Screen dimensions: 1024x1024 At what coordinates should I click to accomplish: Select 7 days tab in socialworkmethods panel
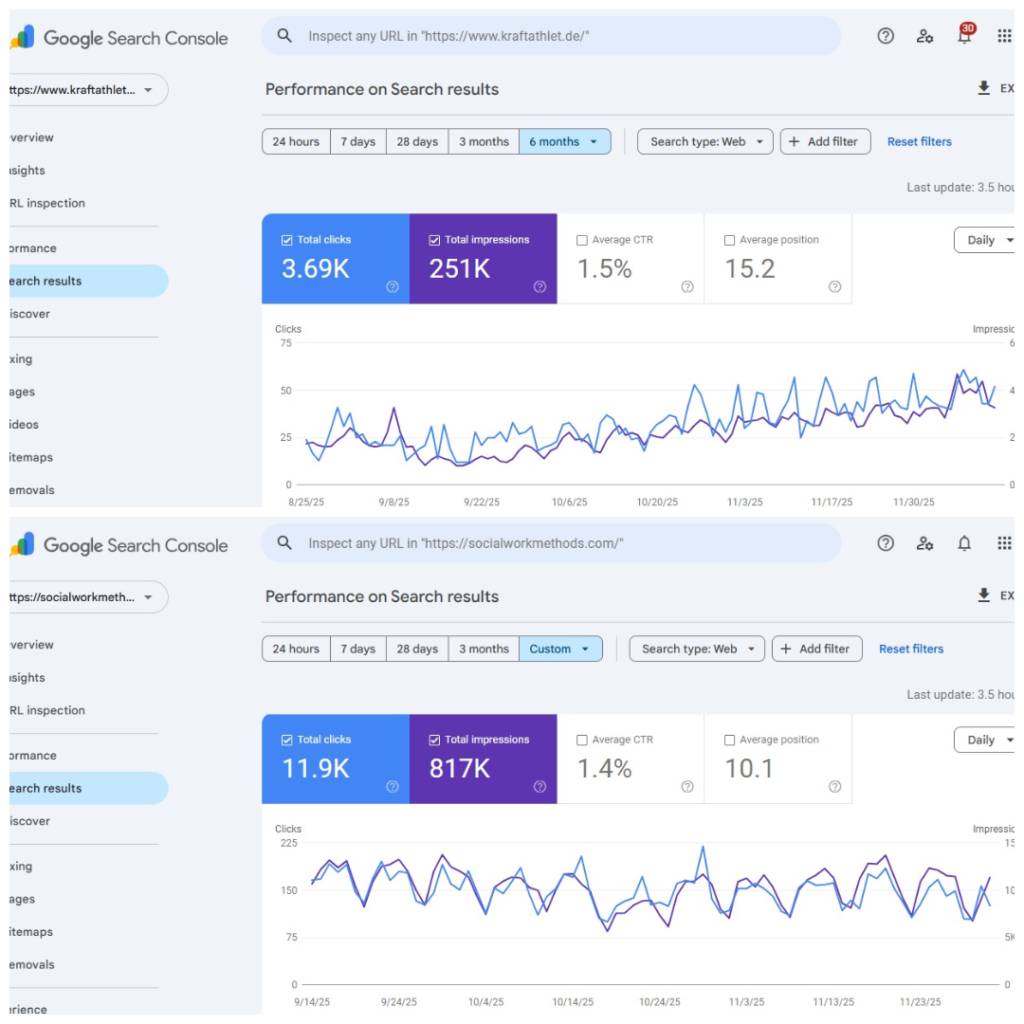pos(357,649)
